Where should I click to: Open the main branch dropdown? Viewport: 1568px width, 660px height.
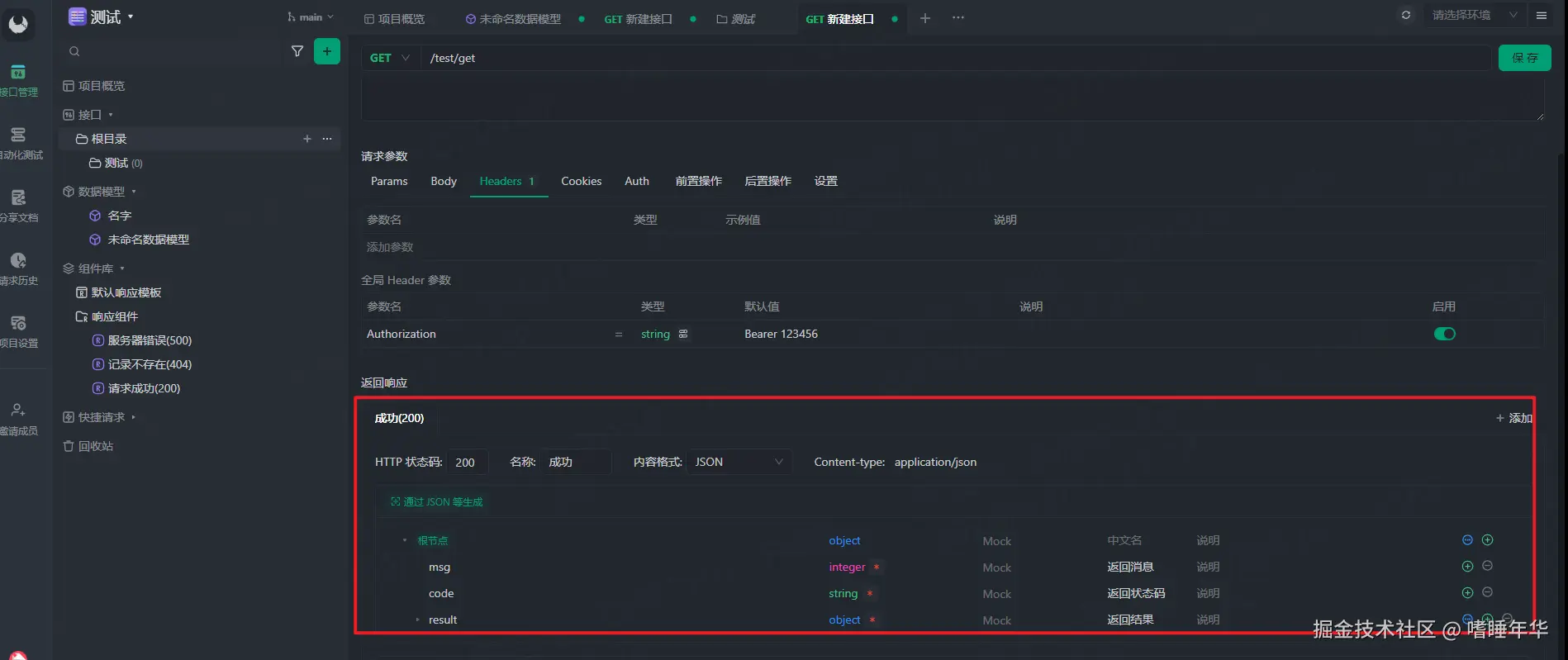click(311, 17)
